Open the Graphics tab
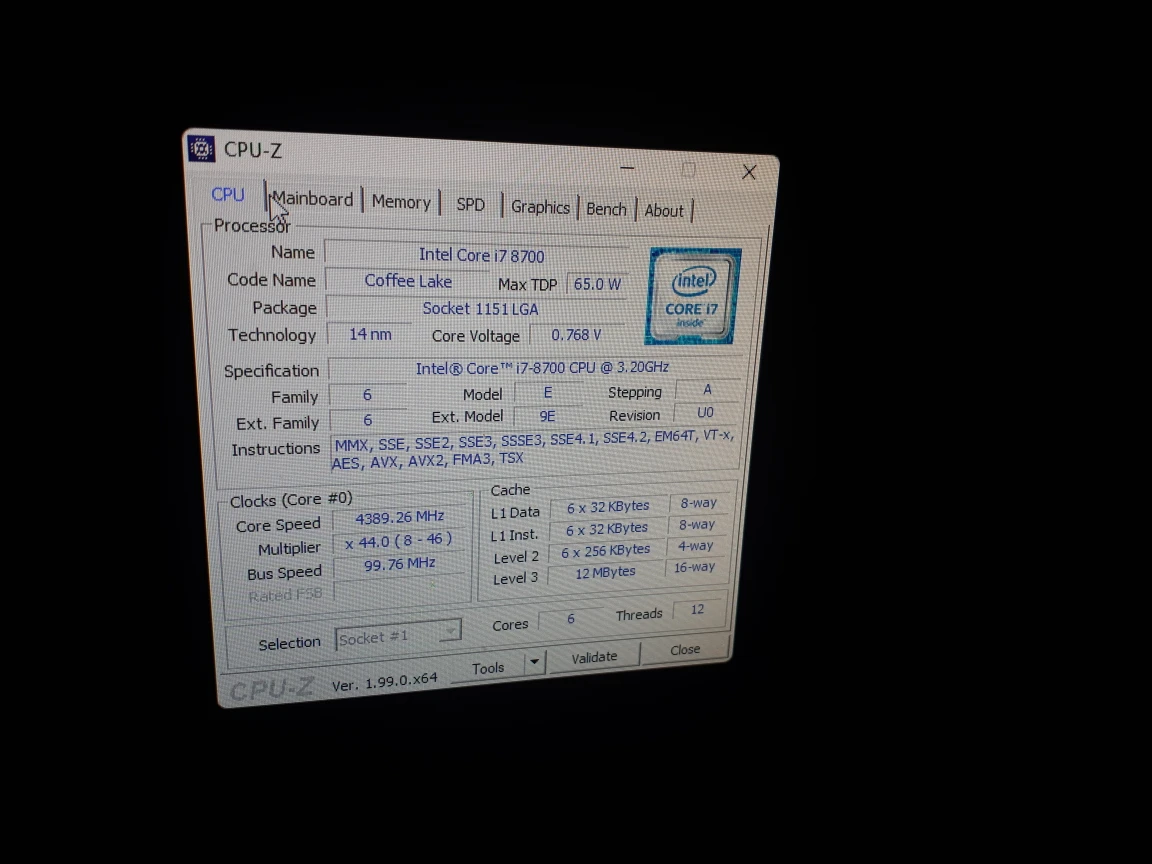The width and height of the screenshot is (1152, 864). tap(540, 207)
